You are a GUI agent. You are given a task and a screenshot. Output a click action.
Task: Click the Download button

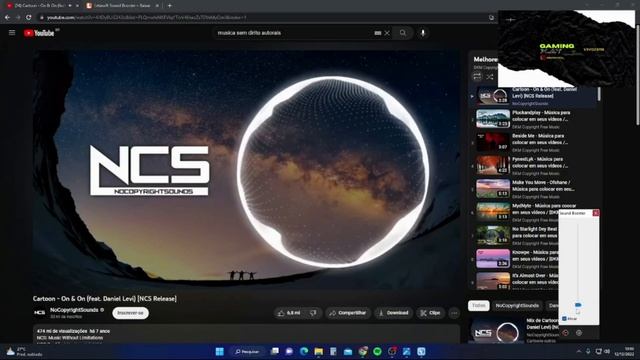click(393, 313)
